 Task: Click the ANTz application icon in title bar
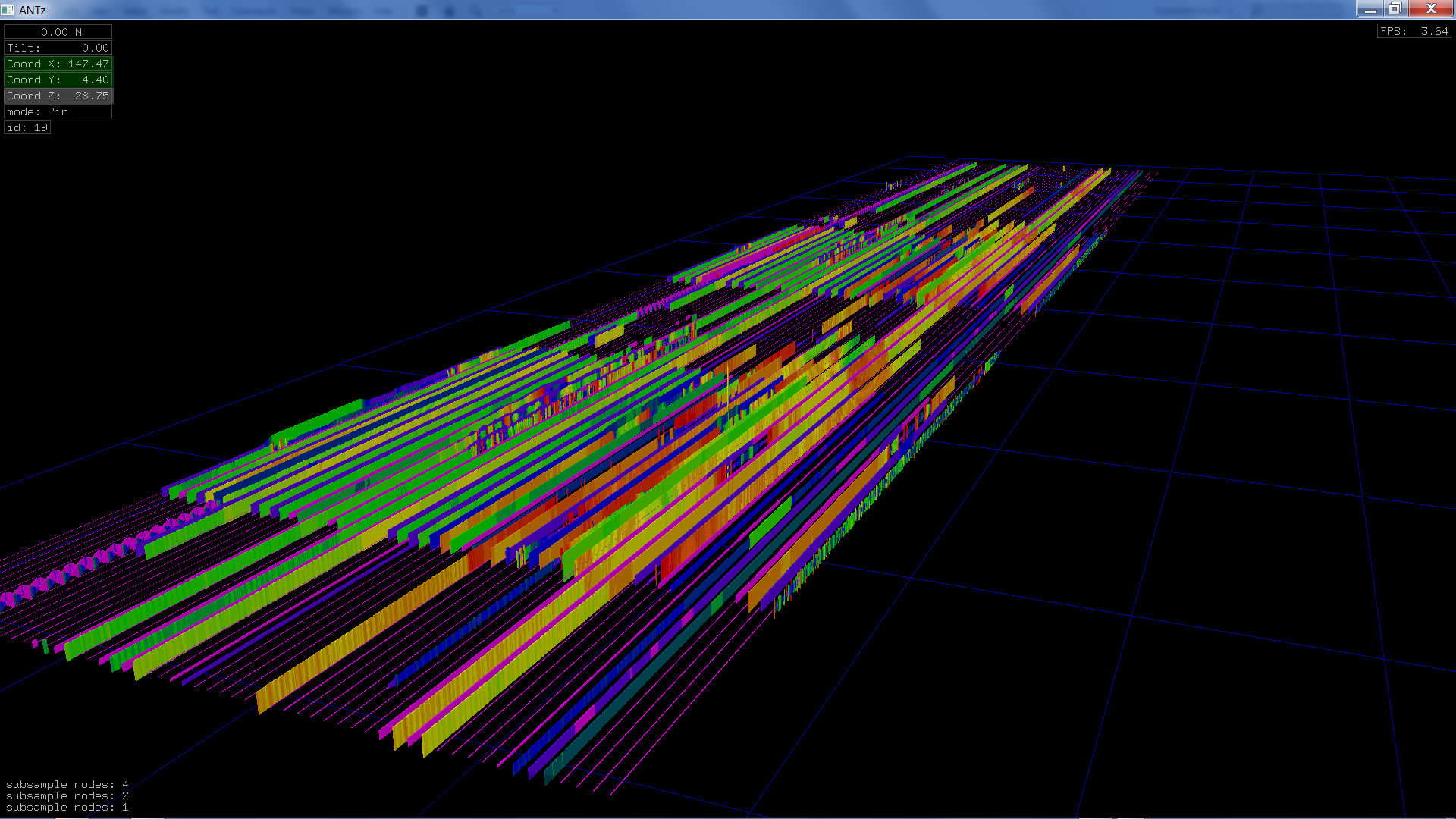(x=8, y=10)
